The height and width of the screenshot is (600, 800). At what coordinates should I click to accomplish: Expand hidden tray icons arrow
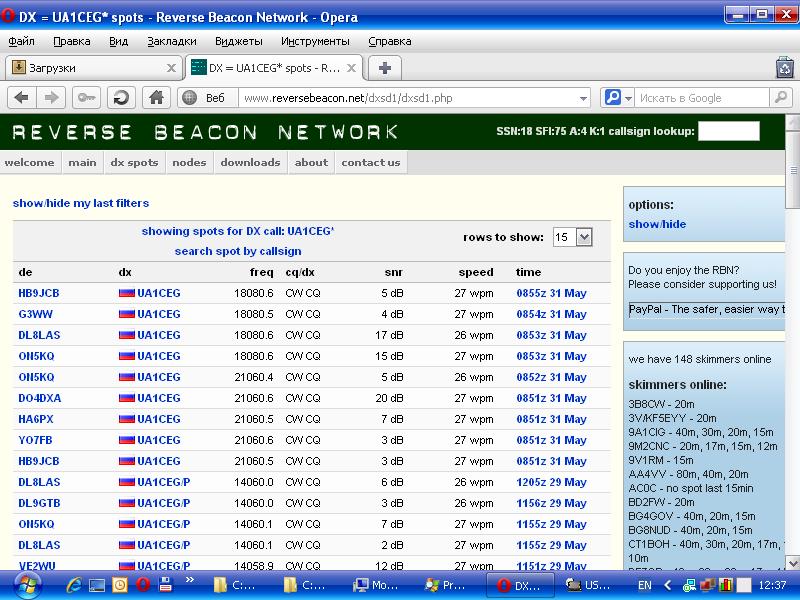667,585
